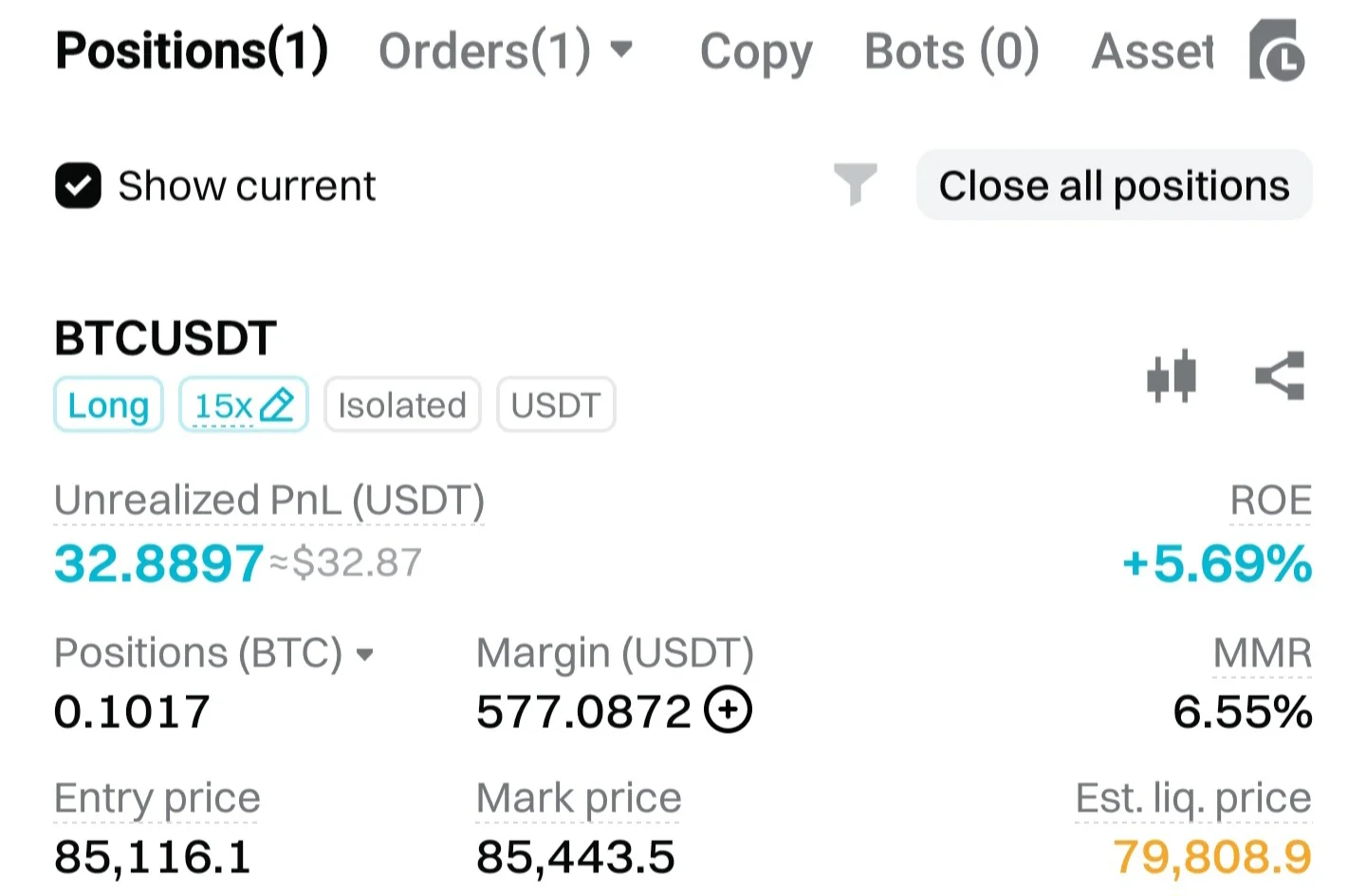Go to the Asset tab
The height and width of the screenshot is (896, 1366).
point(1153,51)
